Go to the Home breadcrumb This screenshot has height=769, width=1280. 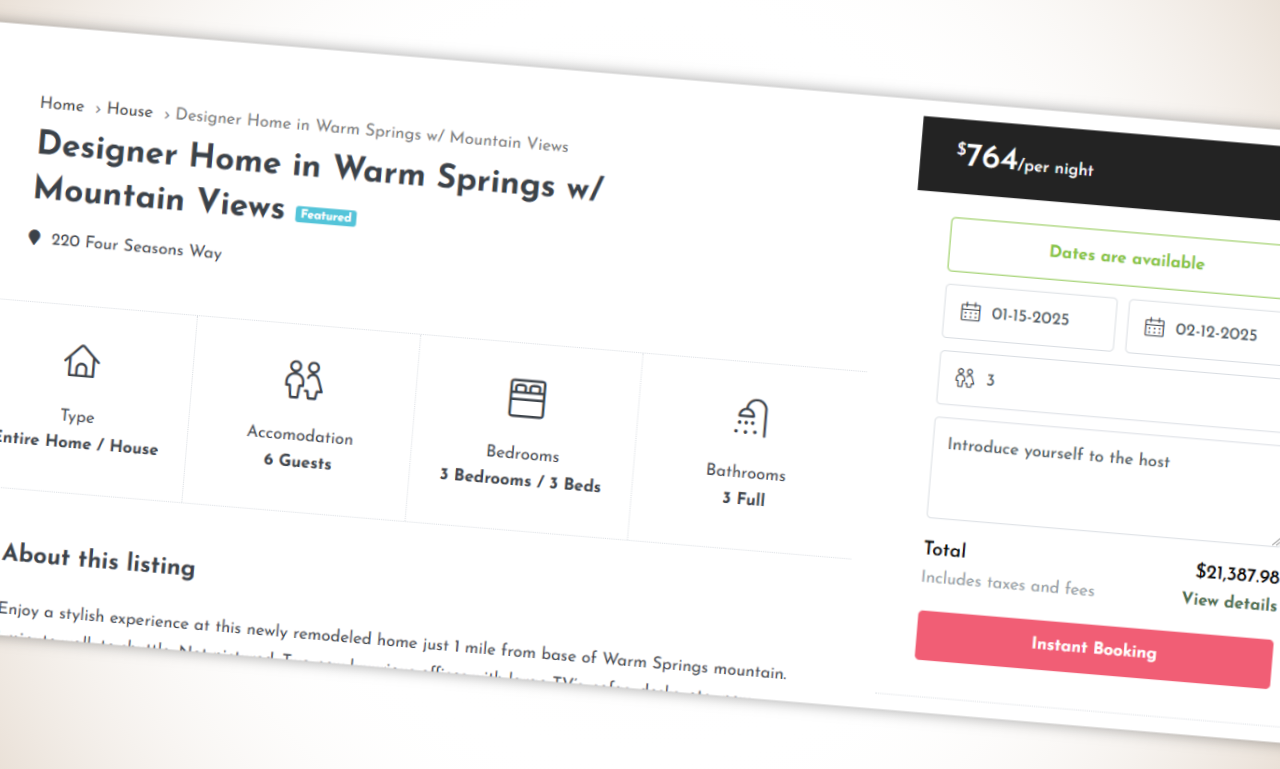tap(62, 104)
